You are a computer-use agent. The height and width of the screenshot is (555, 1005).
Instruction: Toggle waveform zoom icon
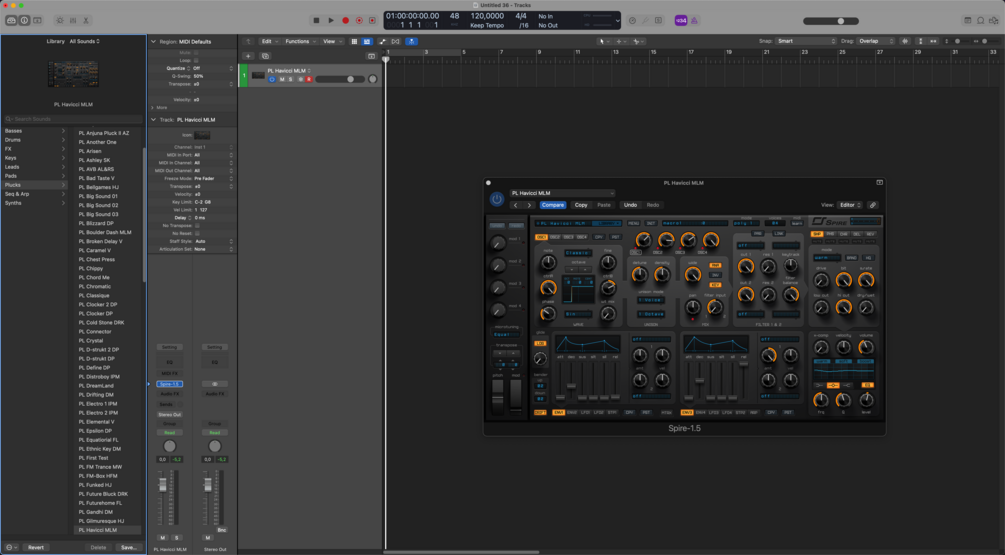(x=905, y=41)
